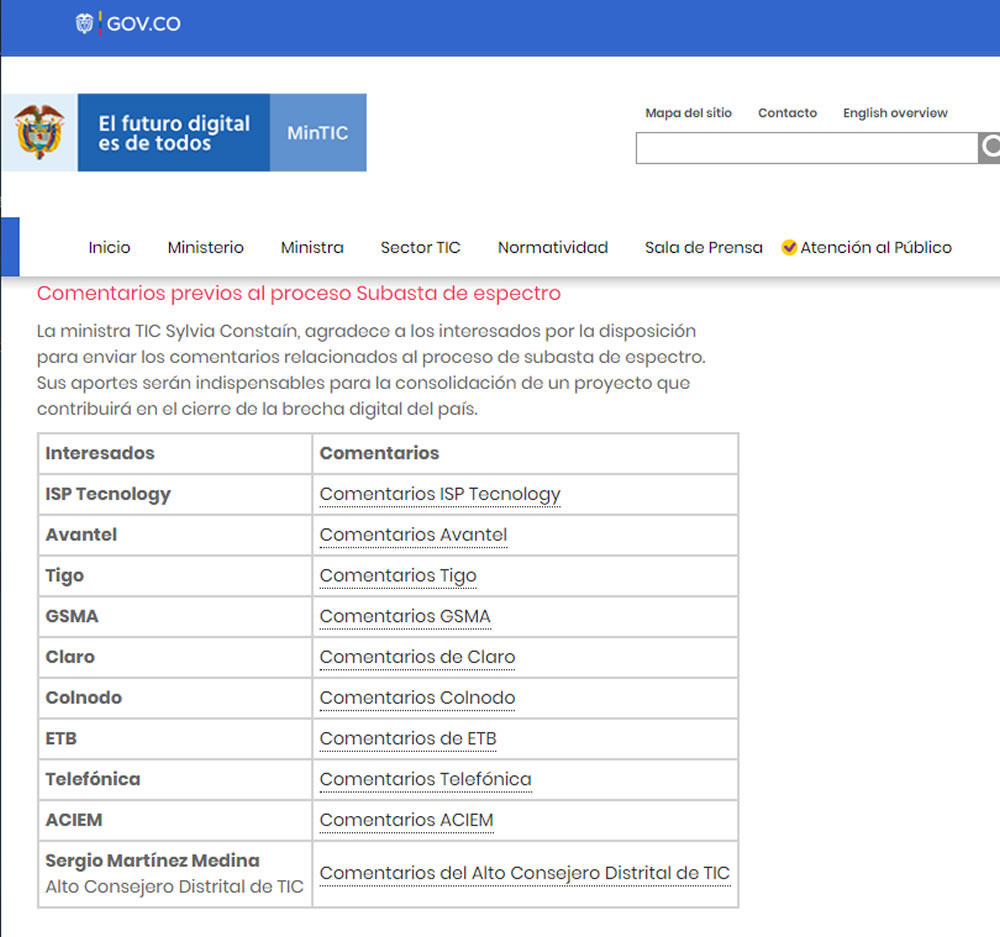Screen dimensions: 1000x937
Task: Open the English overview link
Action: (x=895, y=113)
